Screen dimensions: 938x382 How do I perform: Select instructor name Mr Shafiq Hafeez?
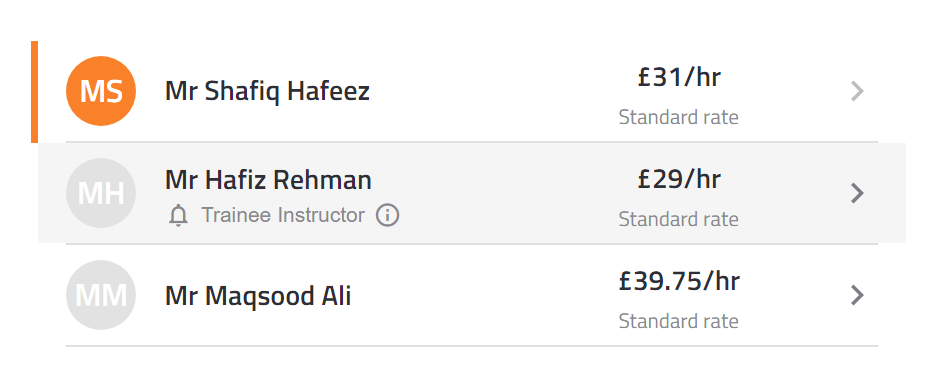(267, 91)
